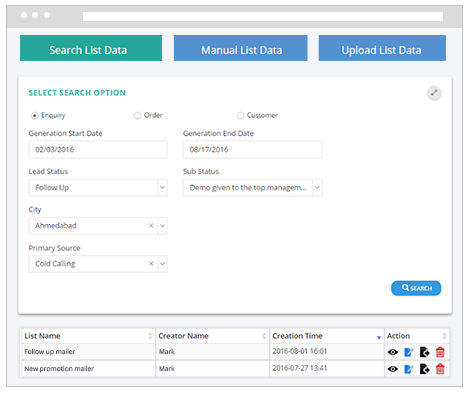Open the Search List Data tab
This screenshot has height=396, width=468.
point(91,48)
